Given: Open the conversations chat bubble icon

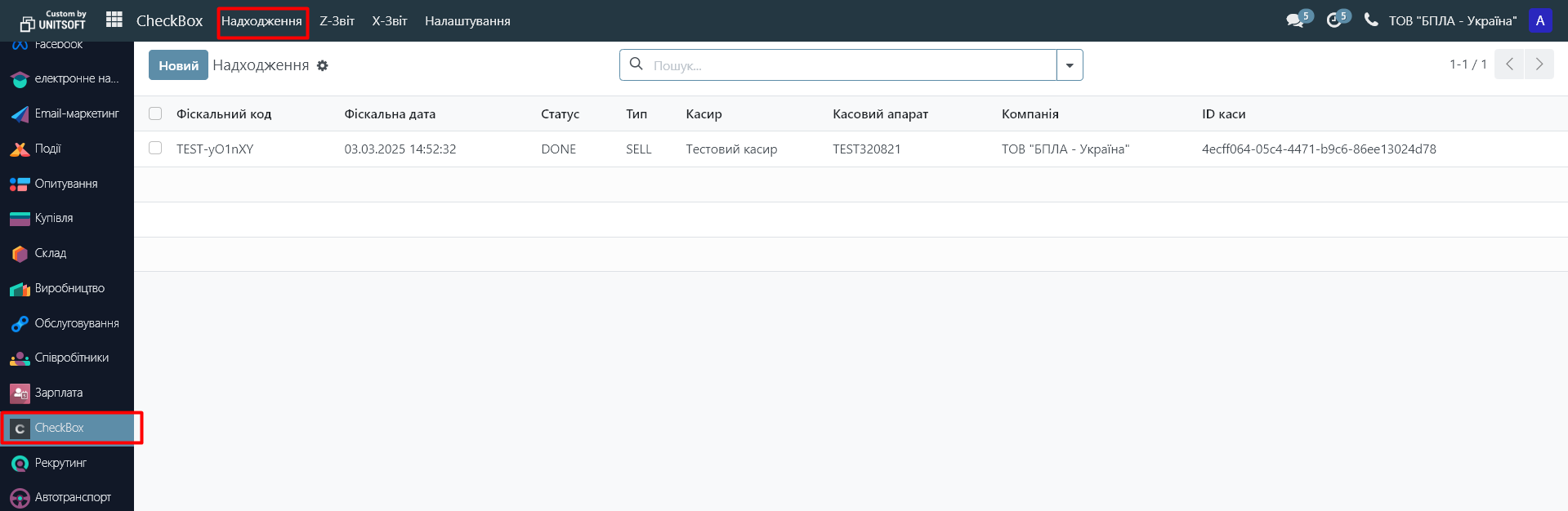Looking at the screenshot, I should pos(1294,20).
